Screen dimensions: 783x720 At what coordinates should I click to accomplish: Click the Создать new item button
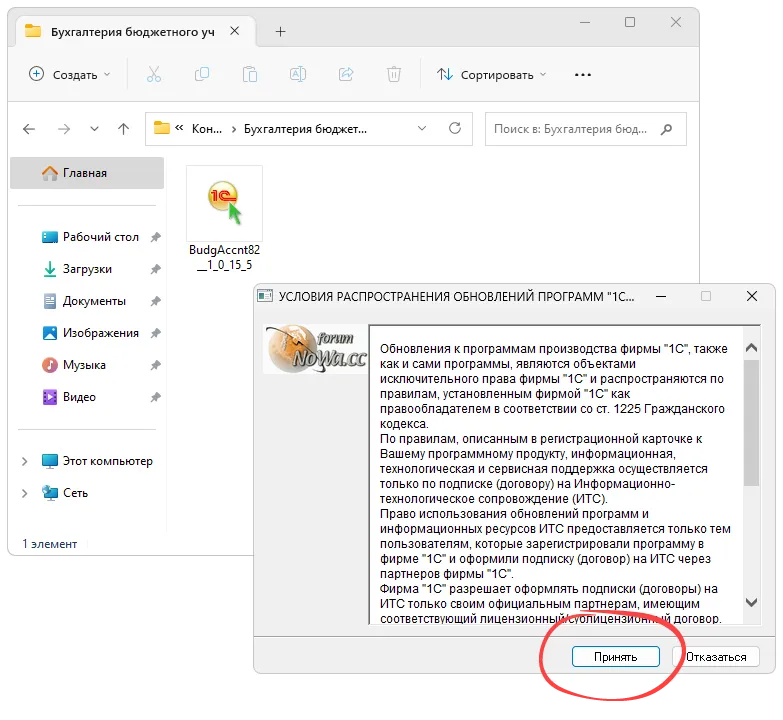[x=69, y=74]
